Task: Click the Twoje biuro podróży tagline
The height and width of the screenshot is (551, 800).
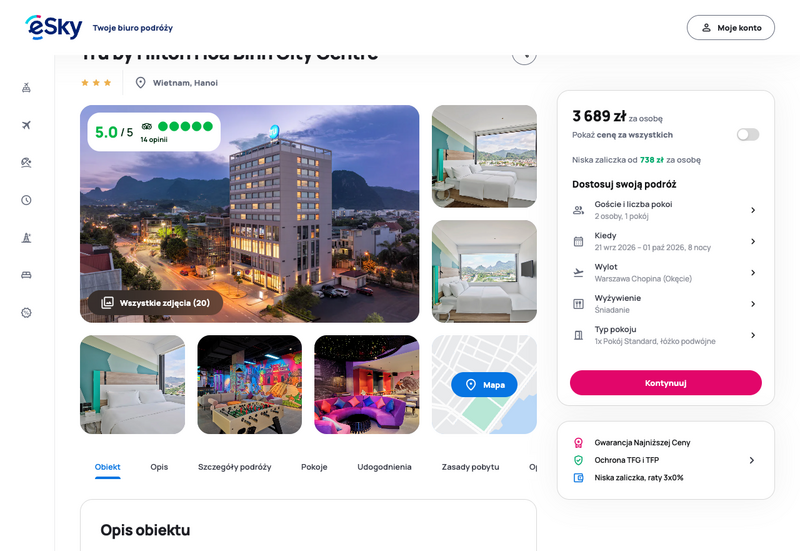Action: pos(133,28)
